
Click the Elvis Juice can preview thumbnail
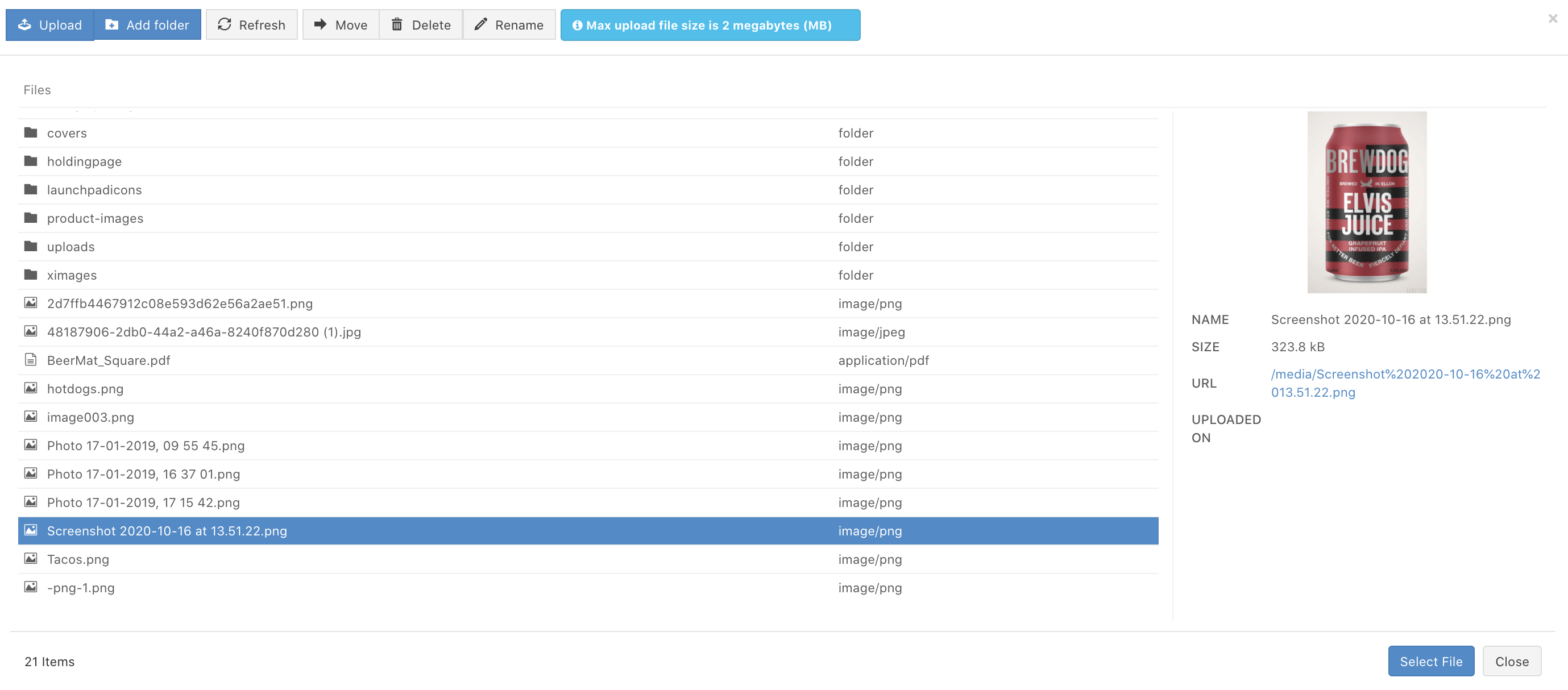[1367, 202]
